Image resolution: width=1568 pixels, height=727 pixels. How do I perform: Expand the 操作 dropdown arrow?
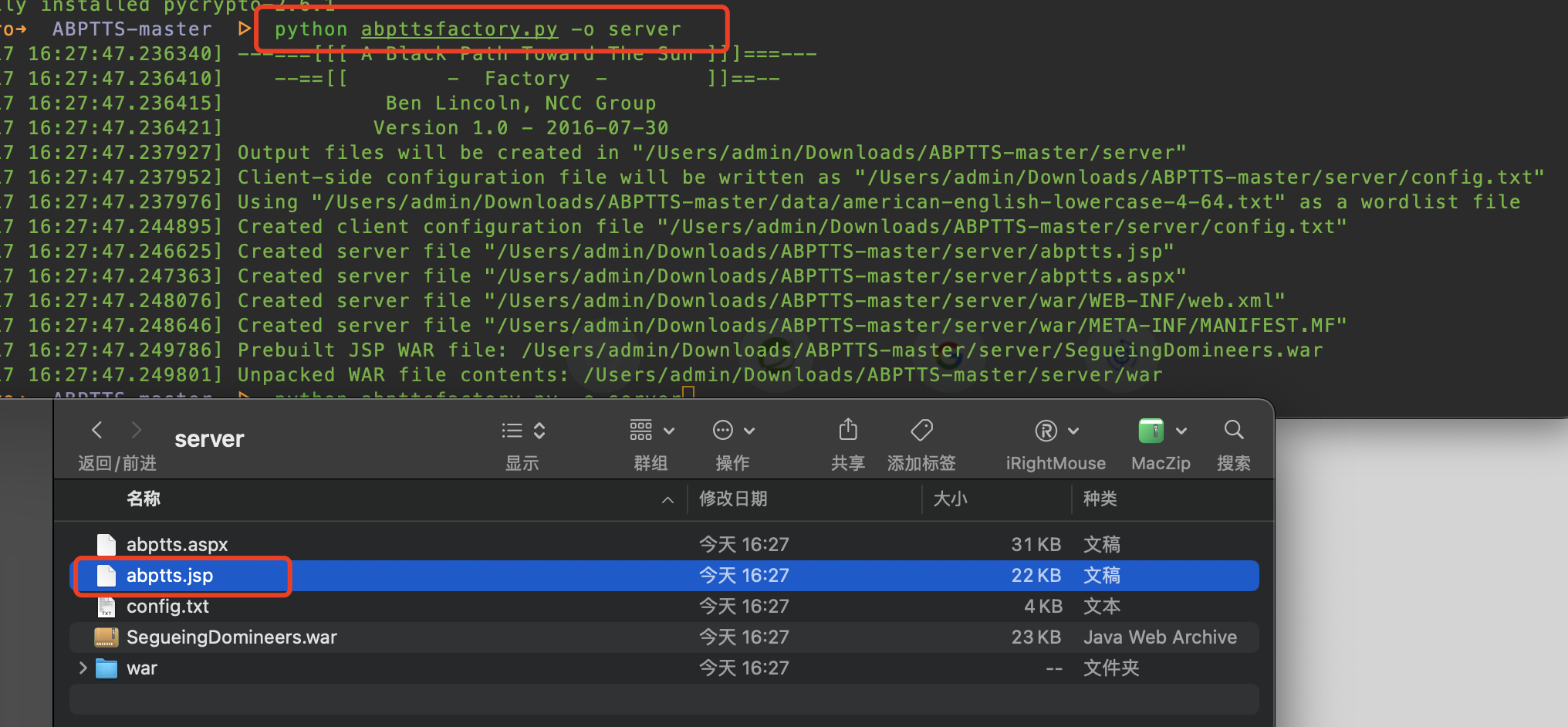(749, 431)
